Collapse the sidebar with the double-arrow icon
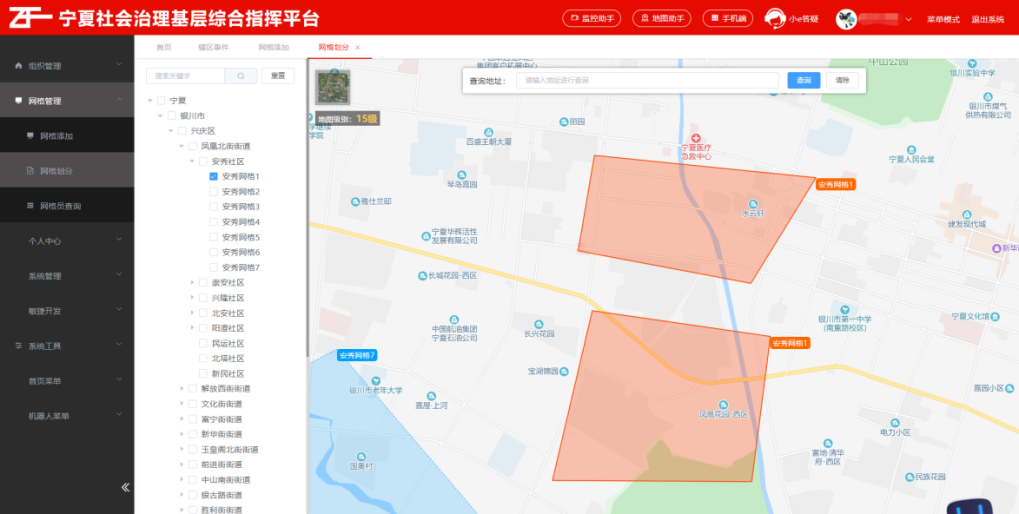 (125, 487)
